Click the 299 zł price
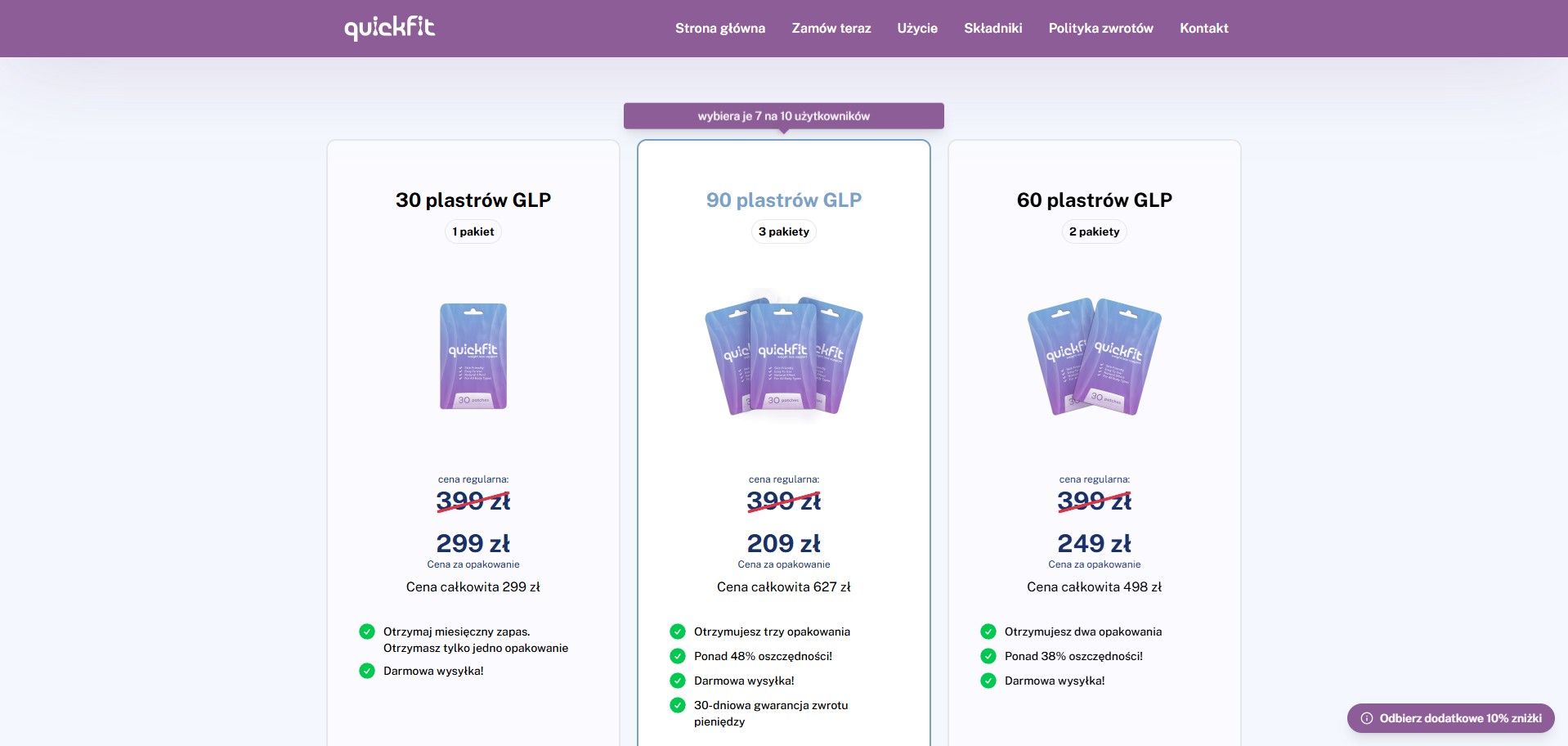The image size is (1568, 746). (x=473, y=543)
